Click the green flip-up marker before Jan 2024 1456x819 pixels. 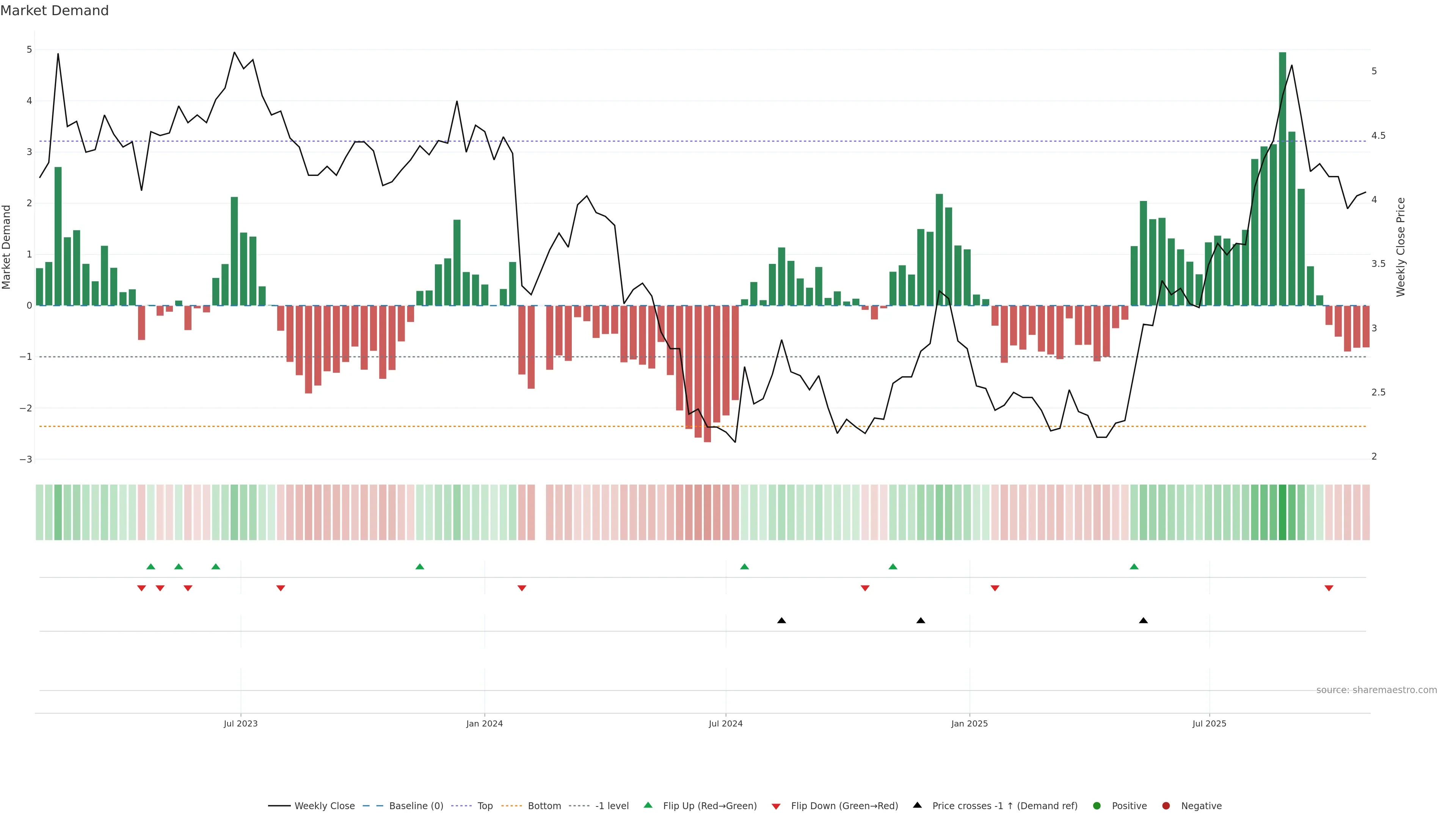419,567
